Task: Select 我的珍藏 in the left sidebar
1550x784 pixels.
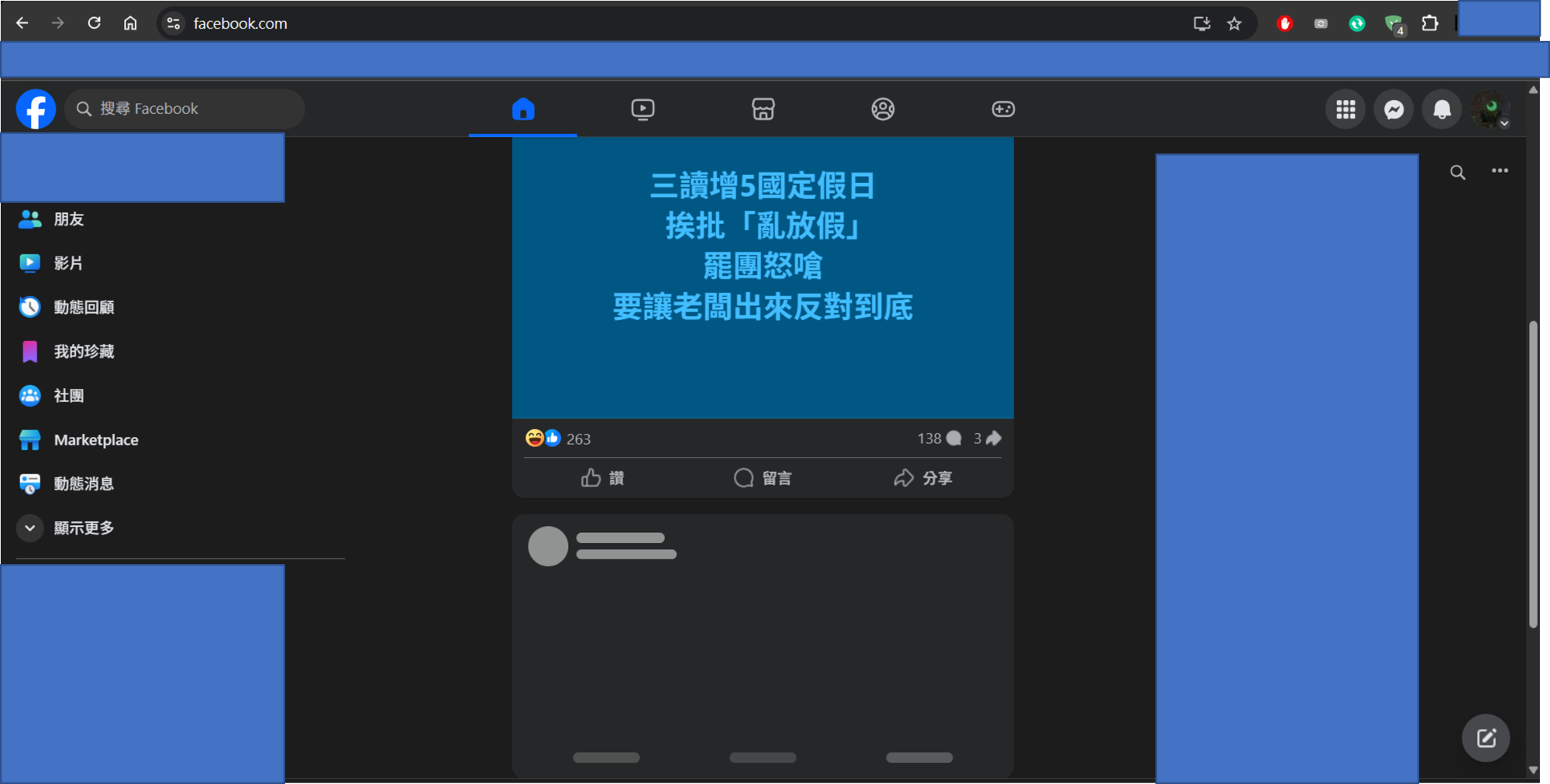Action: 84,351
